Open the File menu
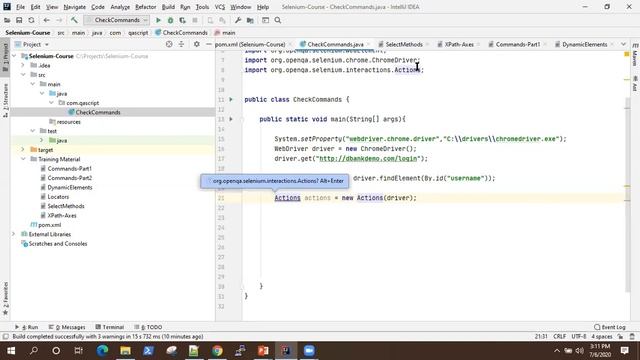 pos(20,7)
